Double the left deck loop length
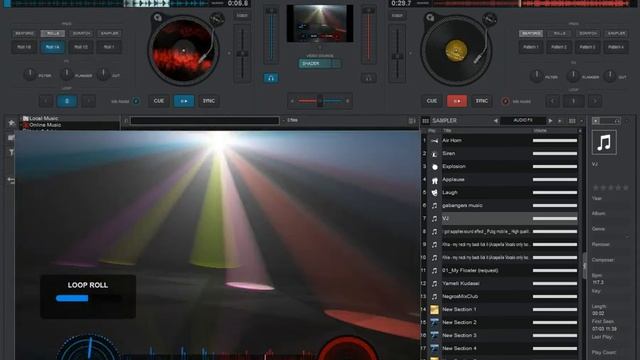The image size is (640, 360). (89, 101)
